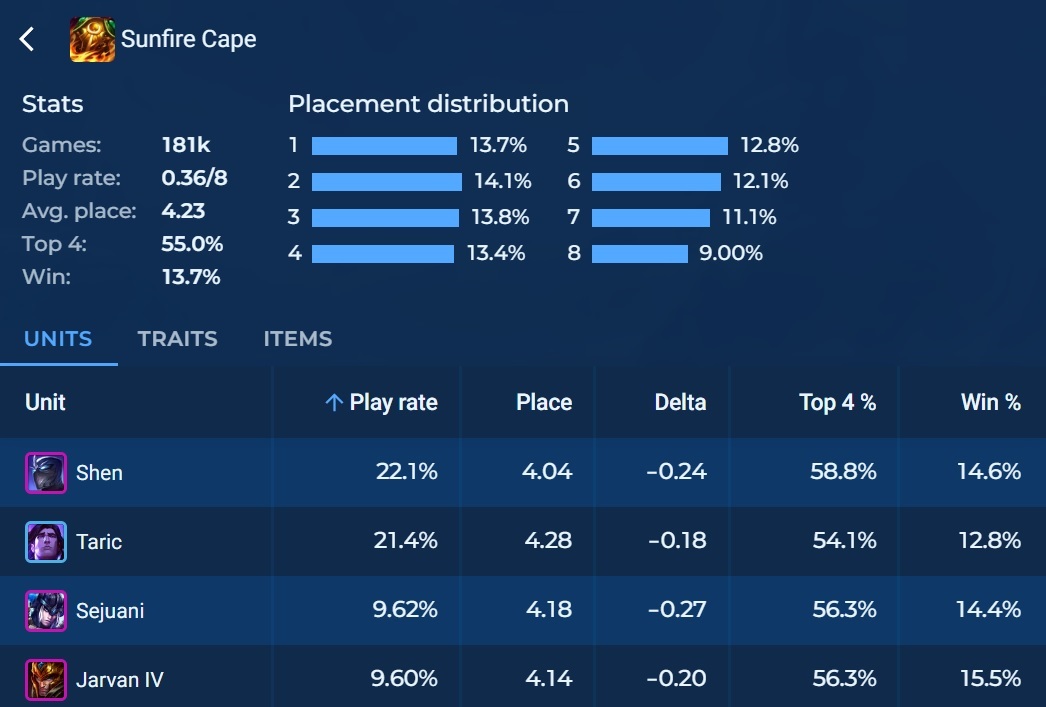
Task: Click the Sunfire Cape item icon
Action: point(92,40)
